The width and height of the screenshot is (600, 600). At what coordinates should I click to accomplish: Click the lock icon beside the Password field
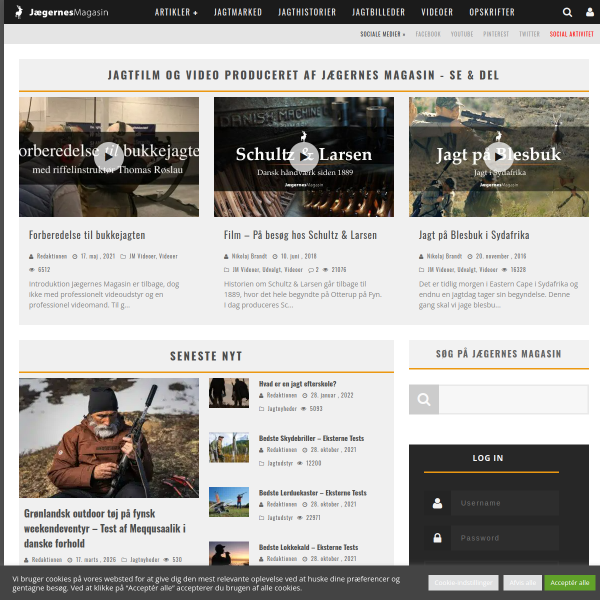tap(437, 538)
